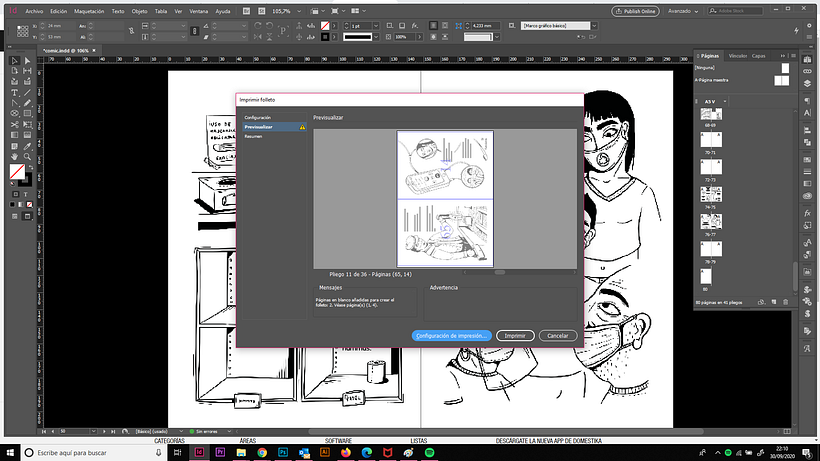The image size is (820, 461).
Task: Click delete page trash icon in Pages panel
Action: click(x=785, y=302)
